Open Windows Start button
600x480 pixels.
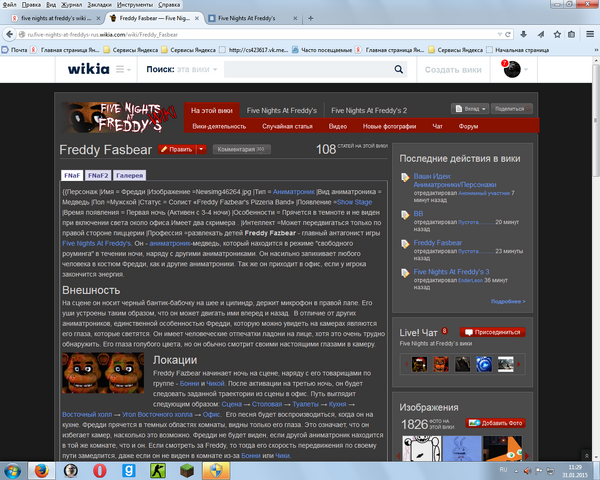(x=13, y=470)
